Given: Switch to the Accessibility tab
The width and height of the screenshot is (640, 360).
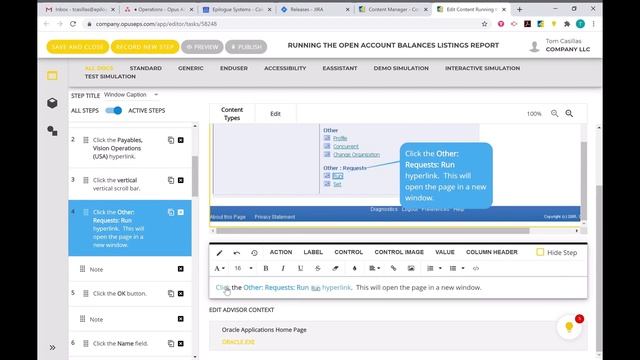Looking at the screenshot, I should click(285, 68).
